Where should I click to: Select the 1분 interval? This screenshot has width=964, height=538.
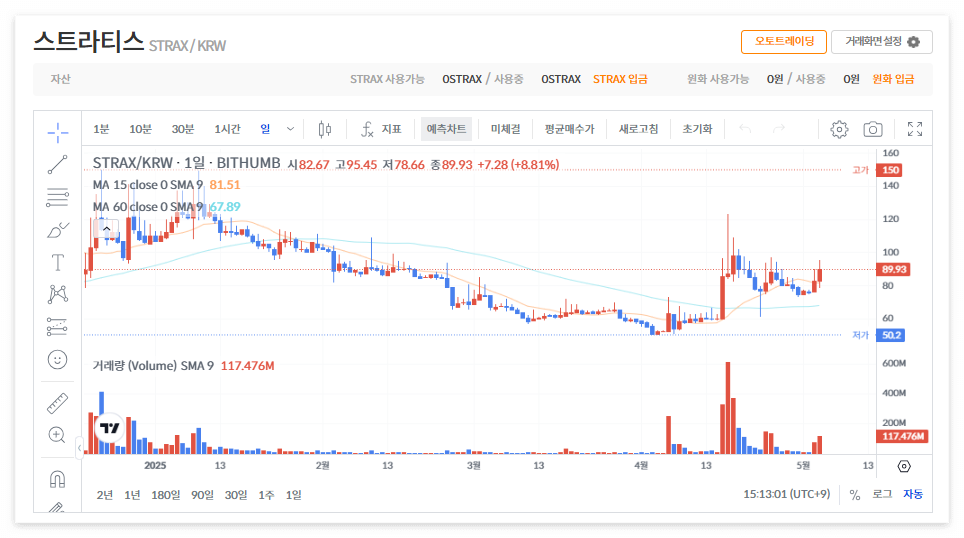pyautogui.click(x=101, y=129)
